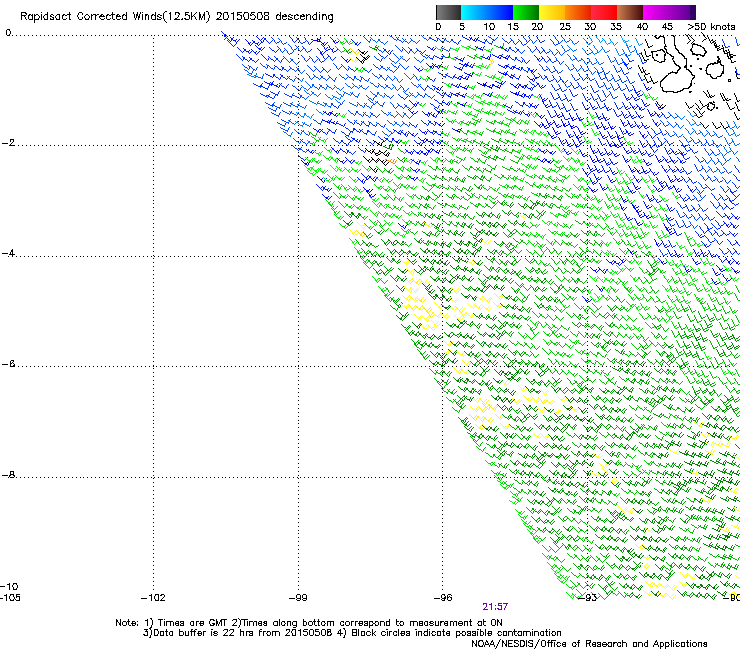Click the brown 35-40 knots legend swatch
Viewport: 740px width, 650px height.
click(630, 12)
